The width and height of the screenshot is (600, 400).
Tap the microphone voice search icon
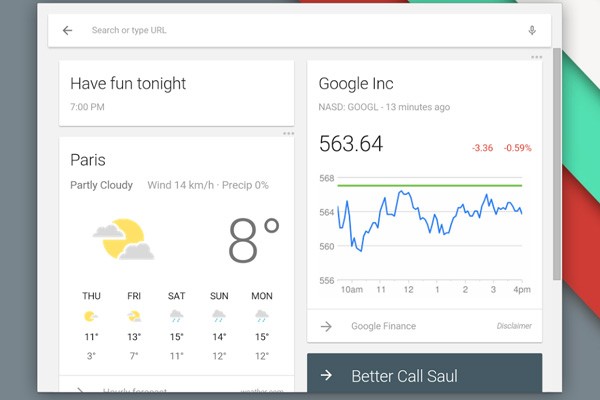coord(532,30)
